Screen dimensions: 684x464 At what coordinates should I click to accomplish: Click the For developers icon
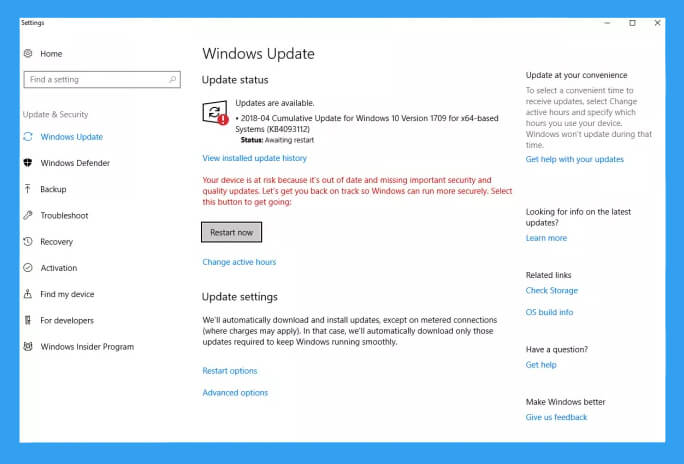(28, 320)
